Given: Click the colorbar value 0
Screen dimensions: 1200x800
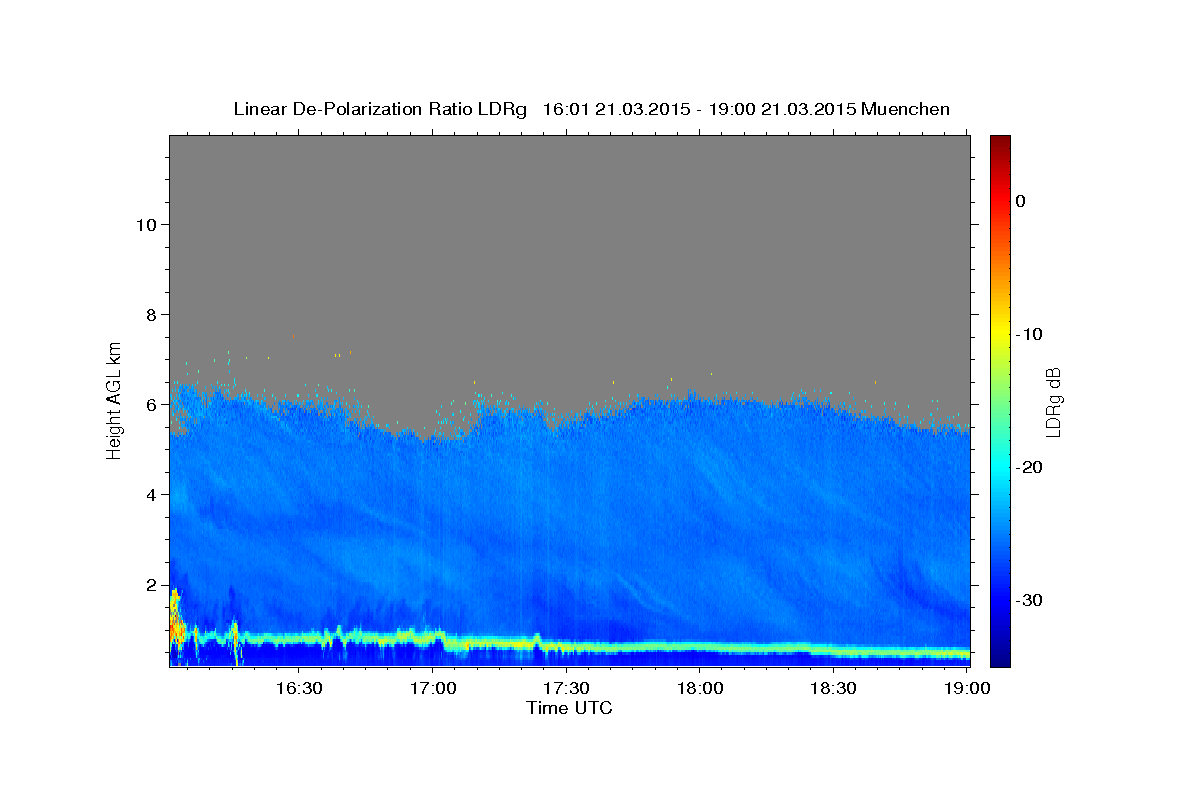Looking at the screenshot, I should 1020,200.
